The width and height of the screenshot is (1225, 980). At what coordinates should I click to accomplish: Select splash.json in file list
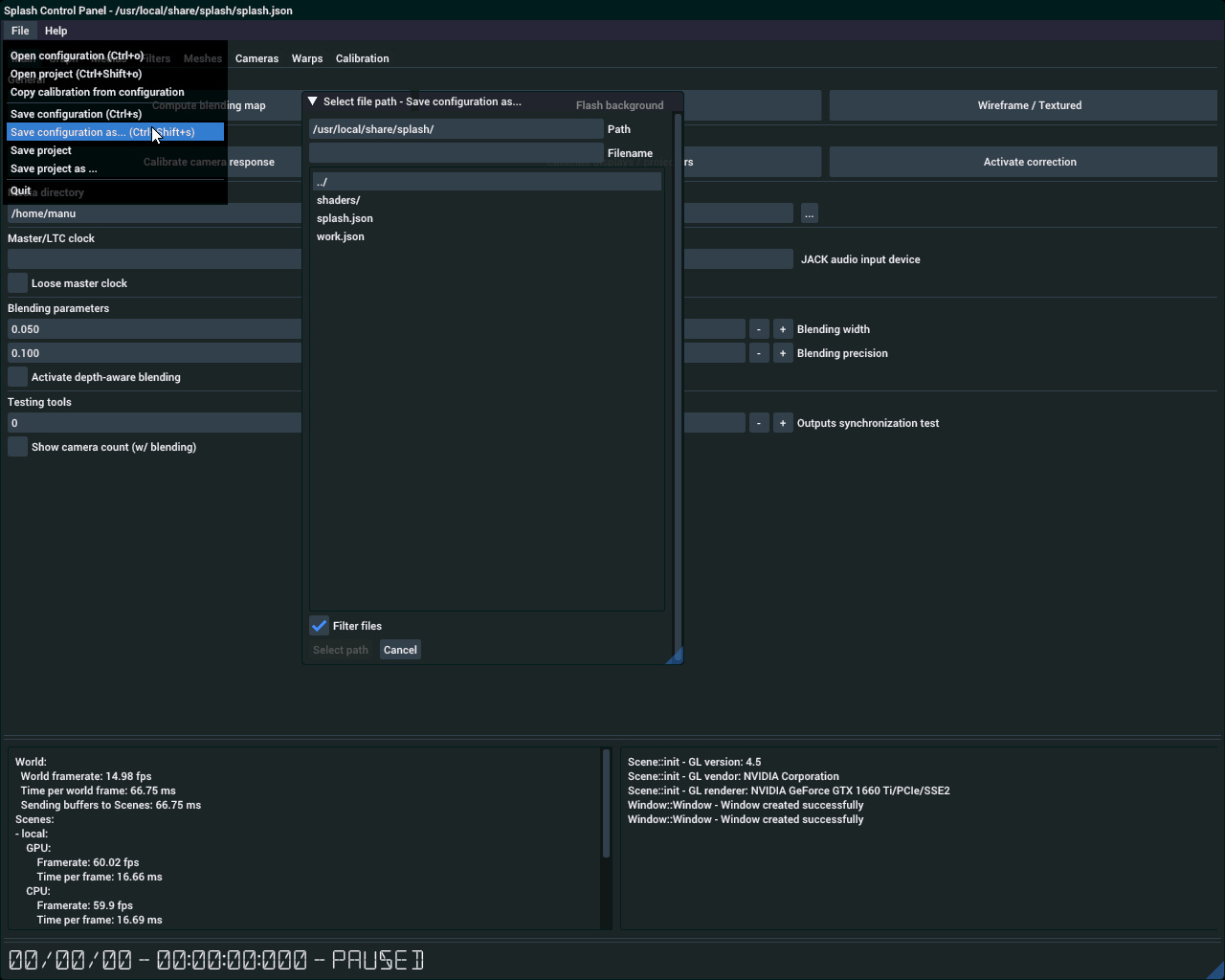pos(486,218)
